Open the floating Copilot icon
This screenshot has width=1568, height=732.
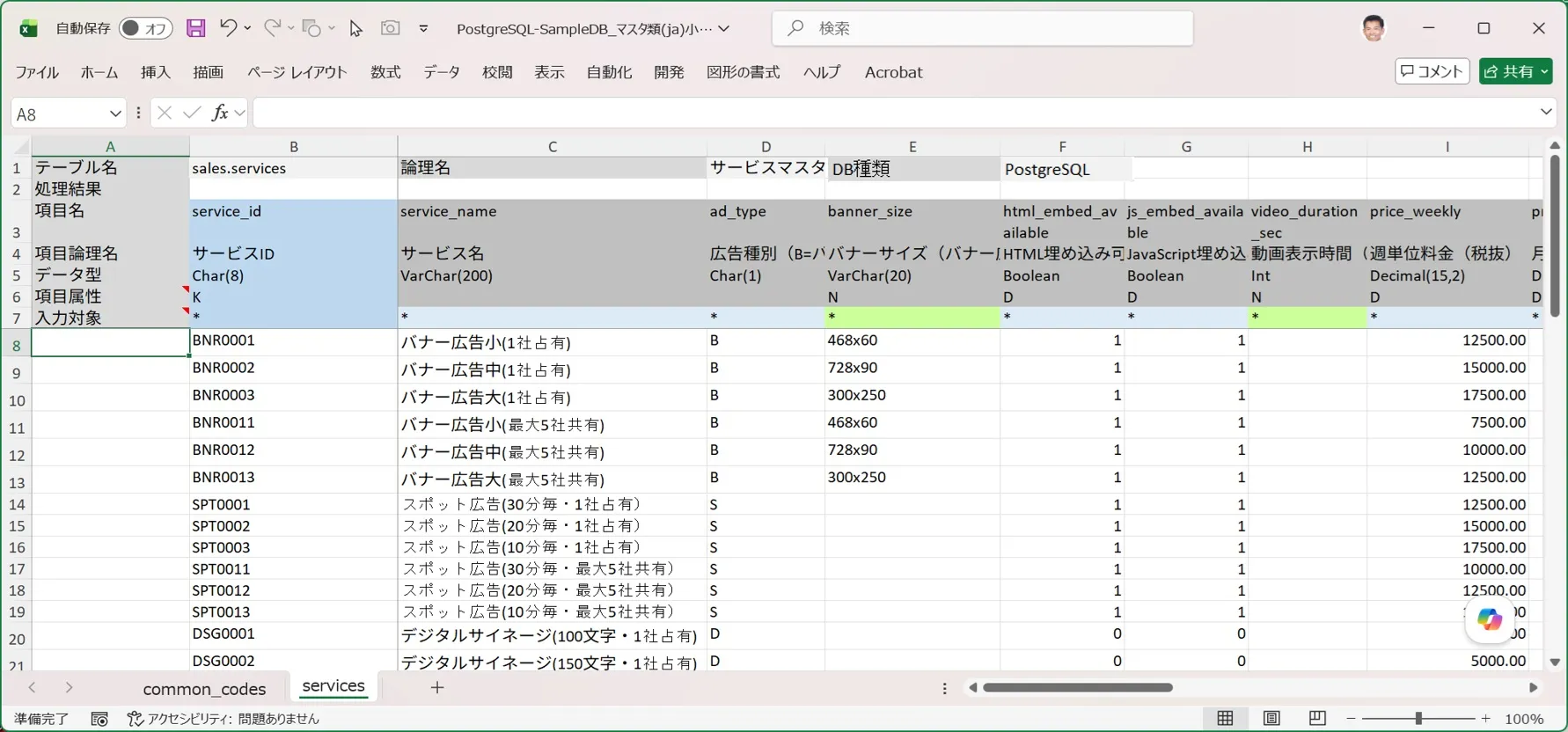tap(1490, 619)
